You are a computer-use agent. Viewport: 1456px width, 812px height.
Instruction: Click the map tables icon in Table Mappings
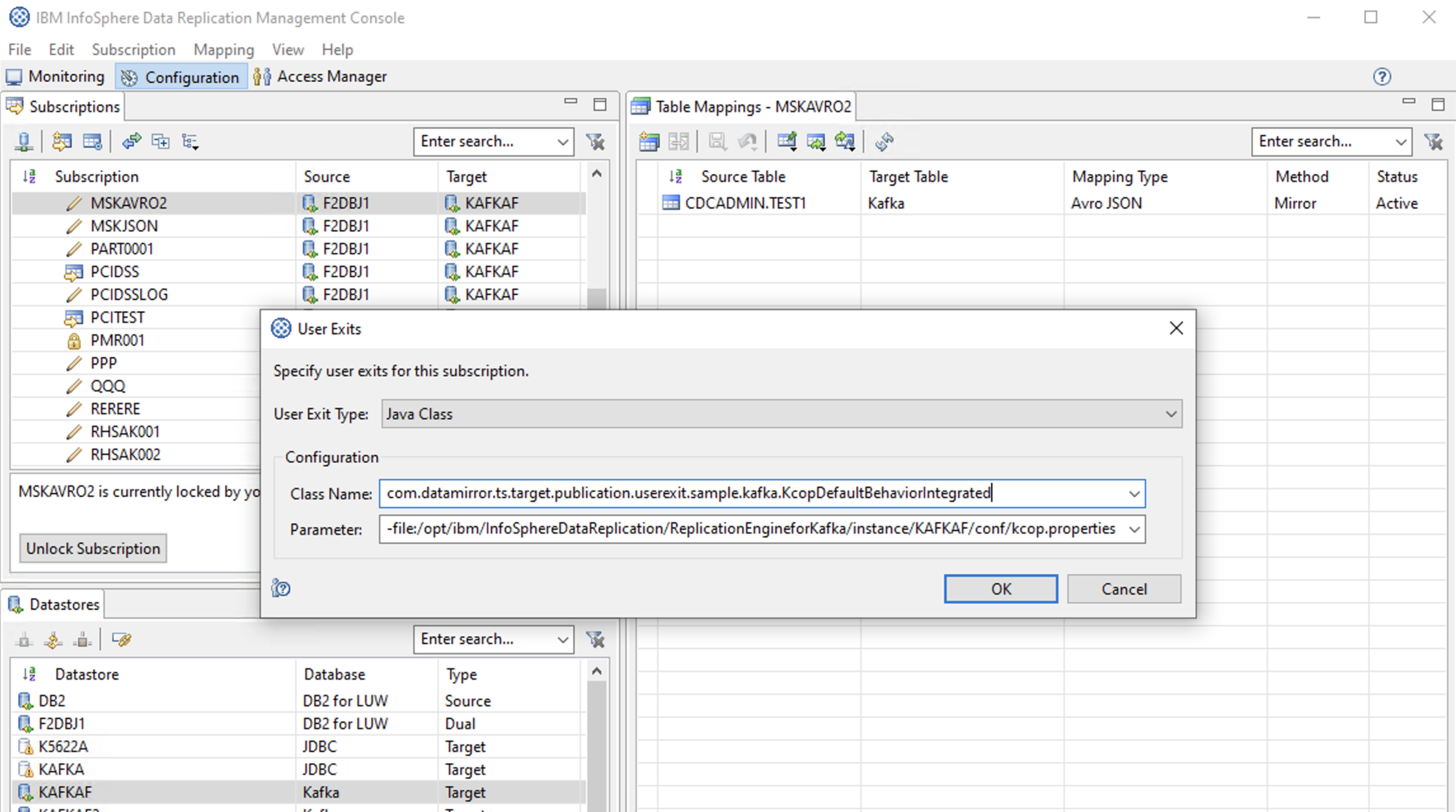coord(649,141)
